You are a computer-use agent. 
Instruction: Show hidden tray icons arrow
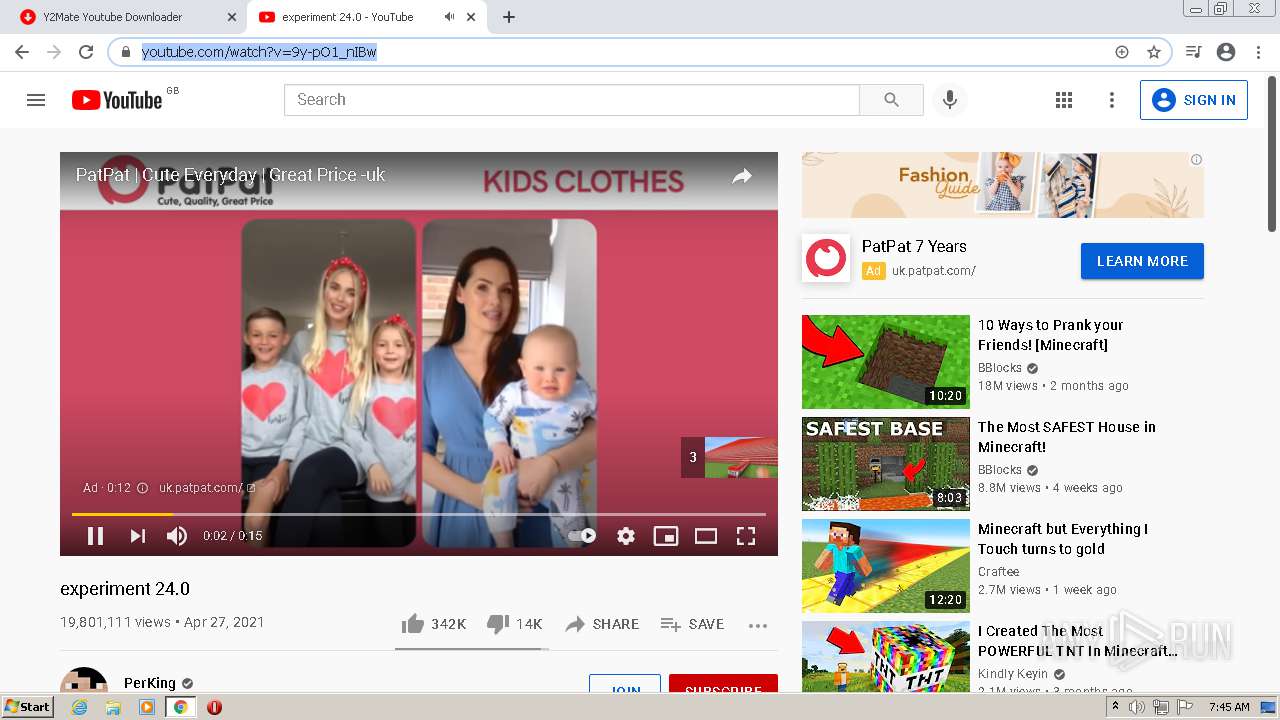(x=1115, y=707)
